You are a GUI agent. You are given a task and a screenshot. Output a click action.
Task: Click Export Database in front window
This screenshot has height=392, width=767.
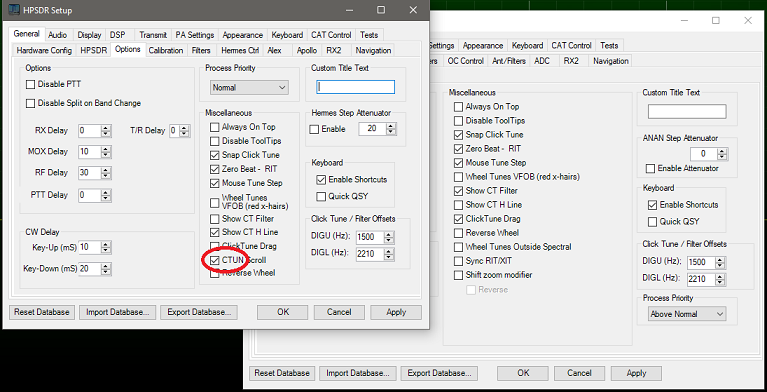point(199,312)
